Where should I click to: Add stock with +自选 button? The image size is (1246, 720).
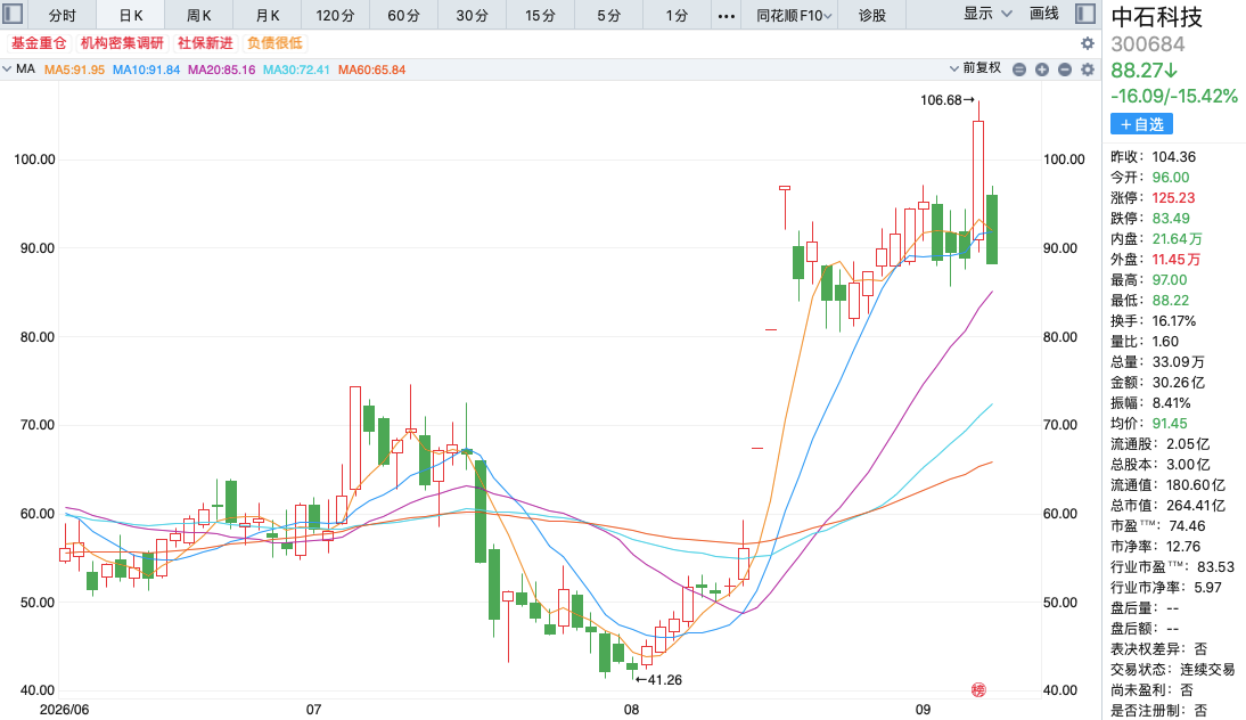tap(1141, 124)
